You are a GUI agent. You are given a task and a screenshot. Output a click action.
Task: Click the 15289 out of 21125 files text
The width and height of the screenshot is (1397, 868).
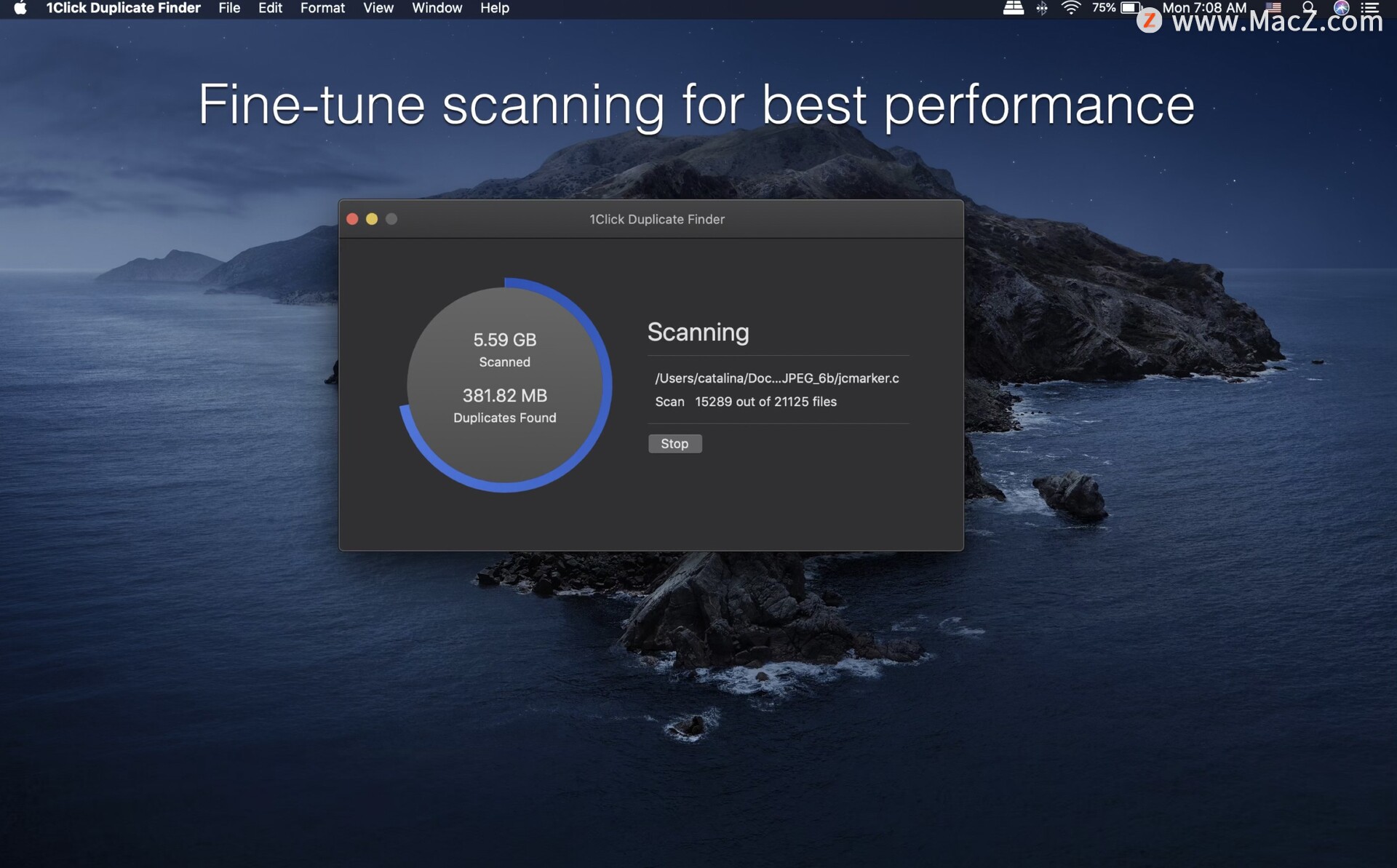765,402
